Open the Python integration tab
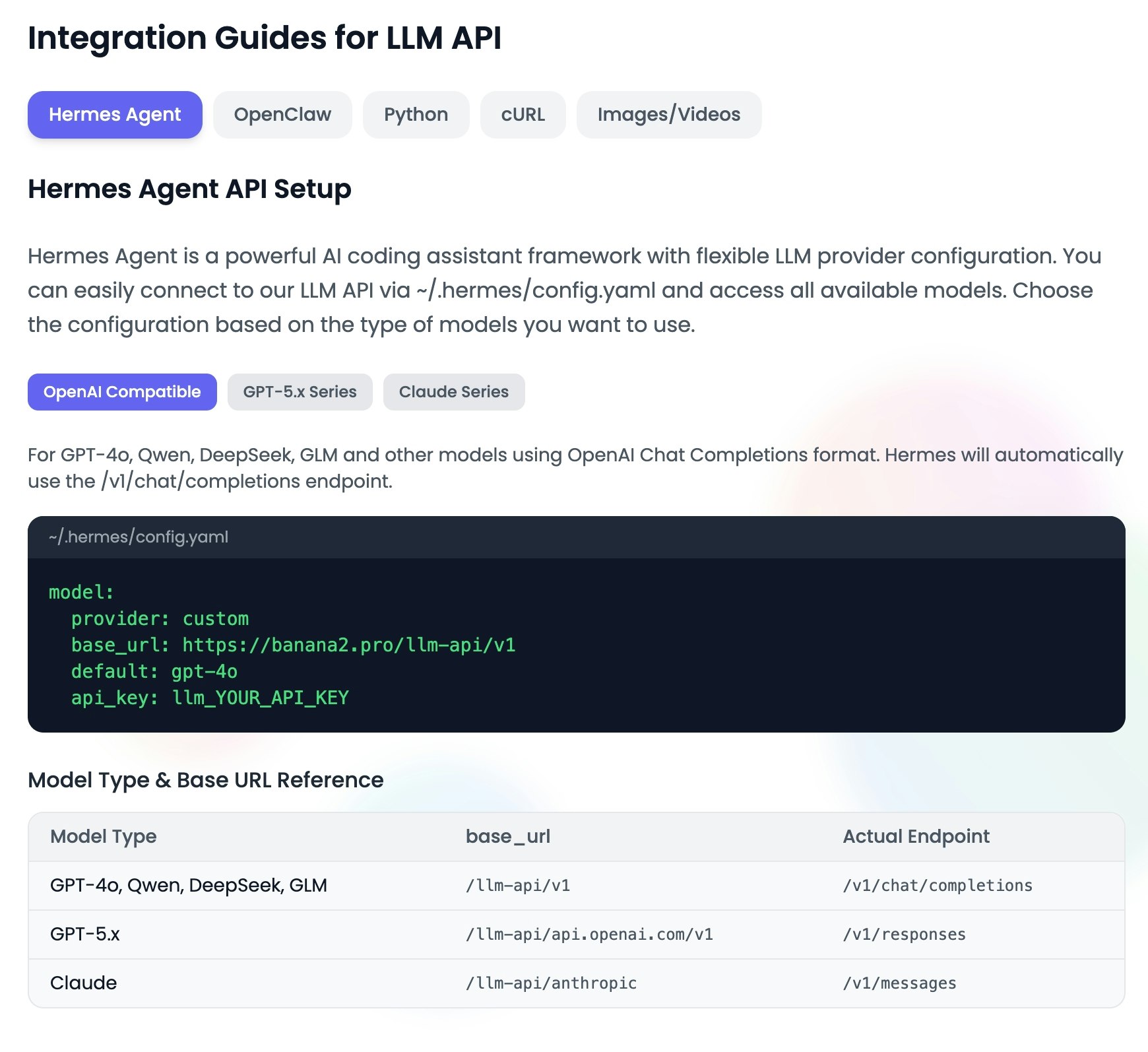Image resolution: width=1148 pixels, height=1052 pixels. click(x=416, y=115)
